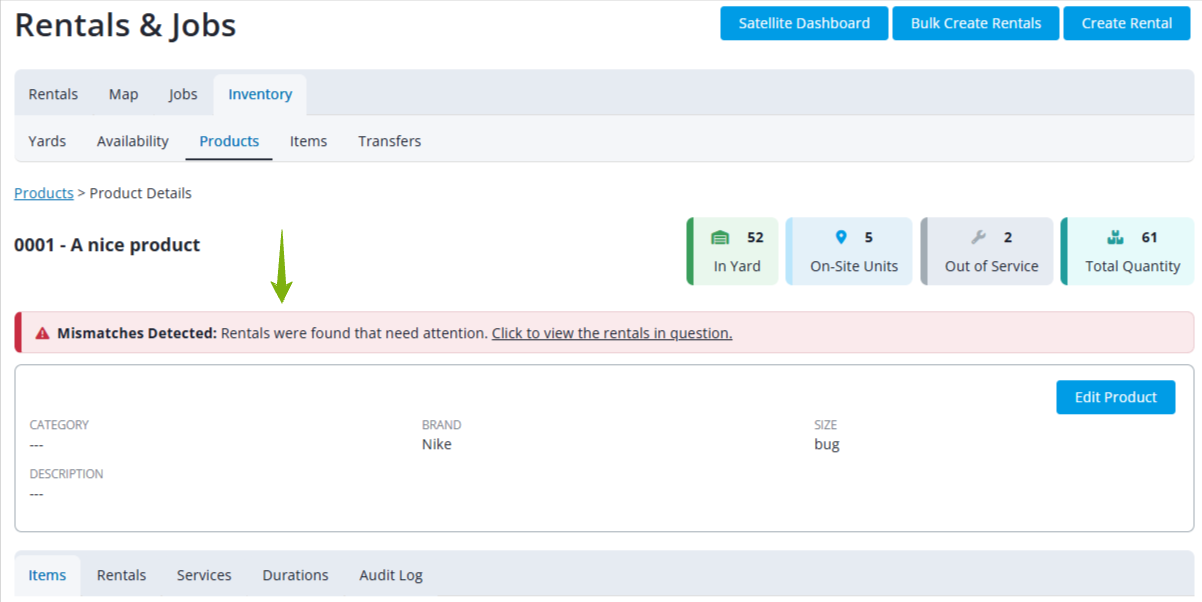Open the Services tab
This screenshot has width=1202, height=602.
pos(204,575)
